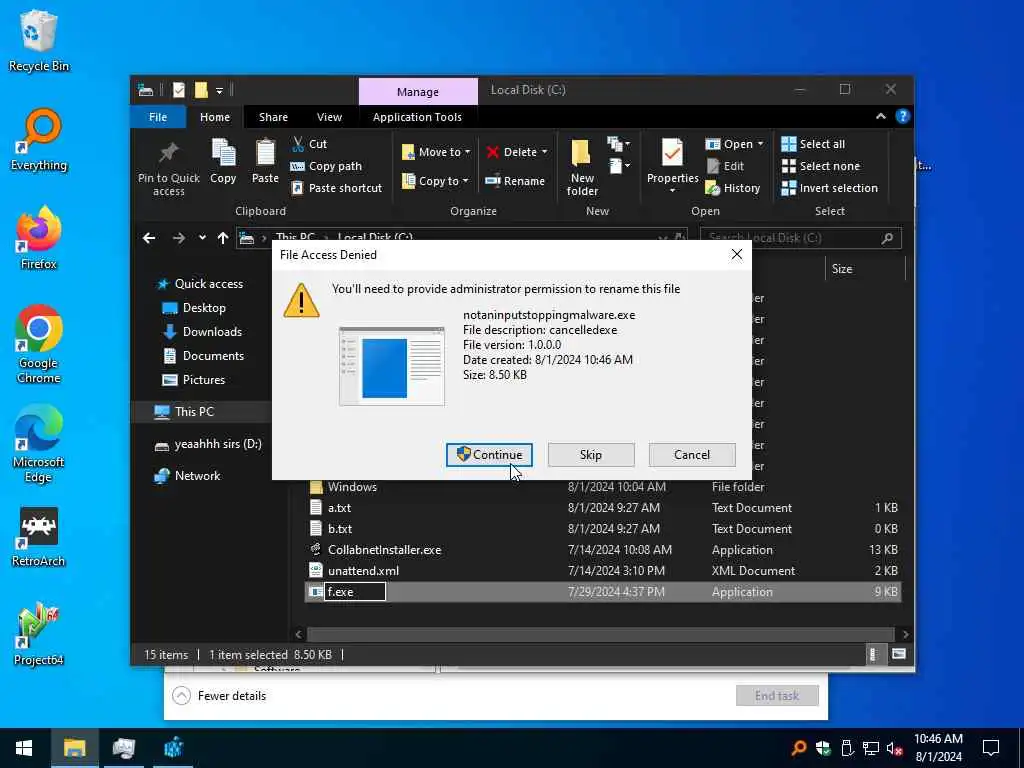The height and width of the screenshot is (768, 1024).
Task: Switch to the Share ribbon tab
Action: point(273,117)
